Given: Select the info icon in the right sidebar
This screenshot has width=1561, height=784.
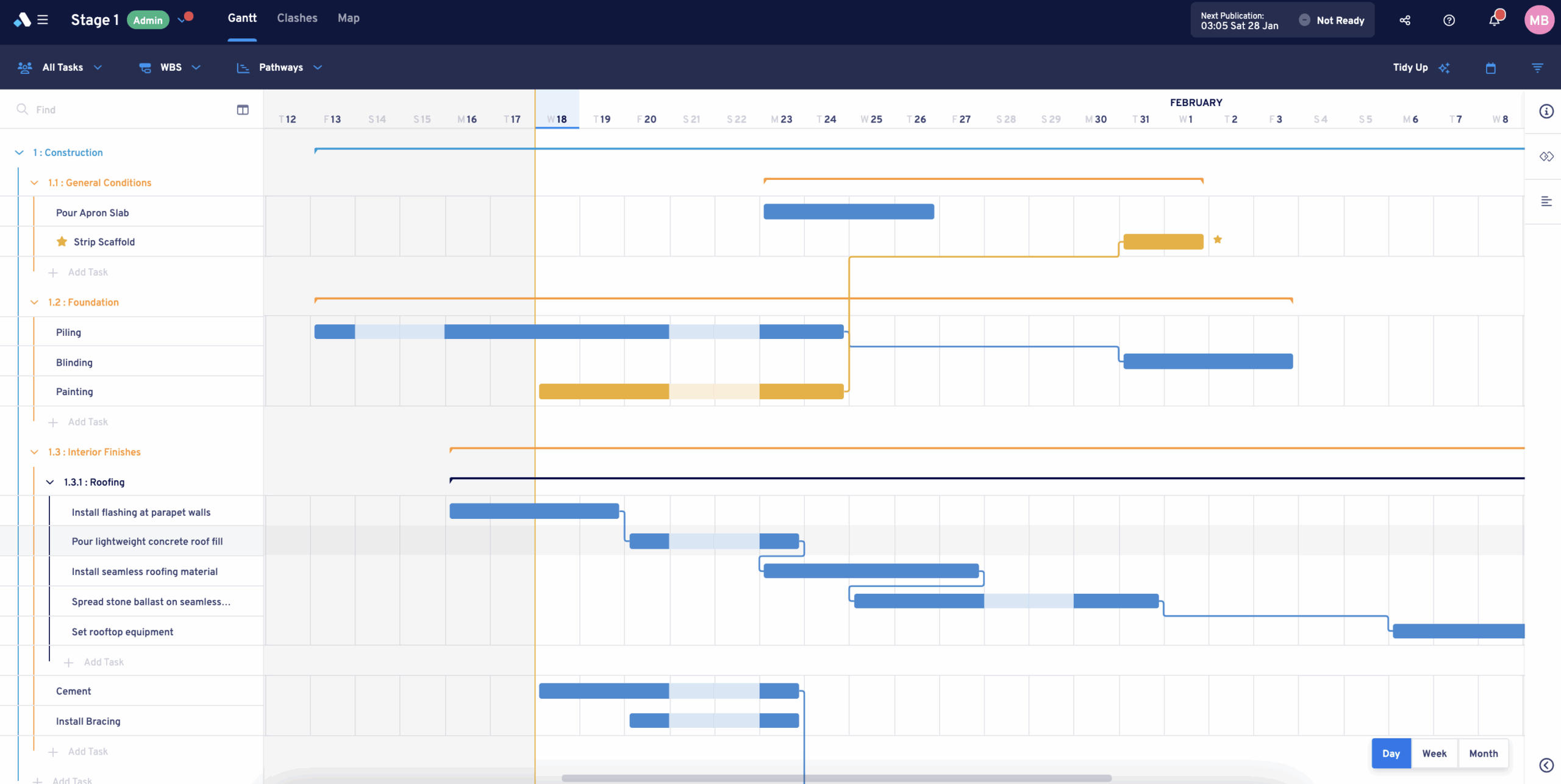Looking at the screenshot, I should pyautogui.click(x=1546, y=111).
